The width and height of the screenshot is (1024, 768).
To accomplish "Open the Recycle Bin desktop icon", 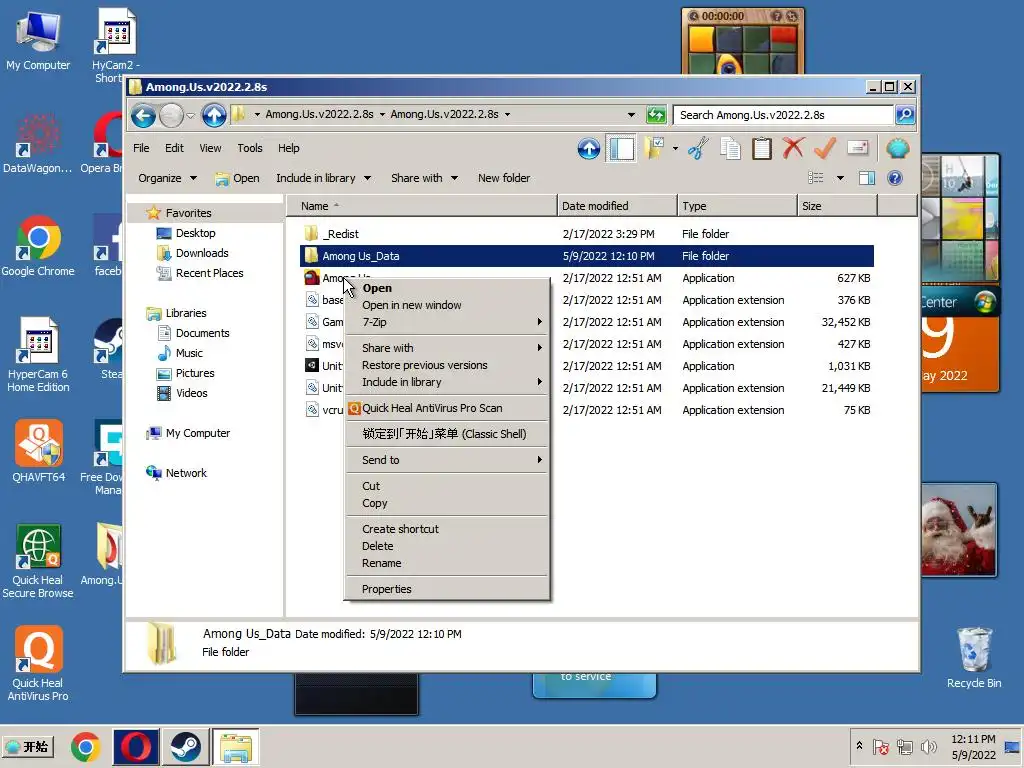I will click(974, 657).
